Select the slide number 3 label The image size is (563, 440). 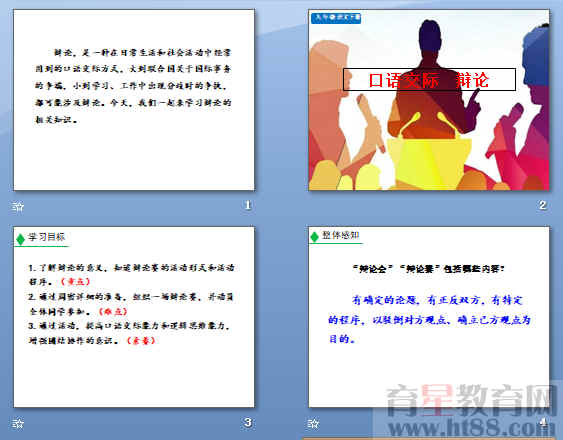248,422
